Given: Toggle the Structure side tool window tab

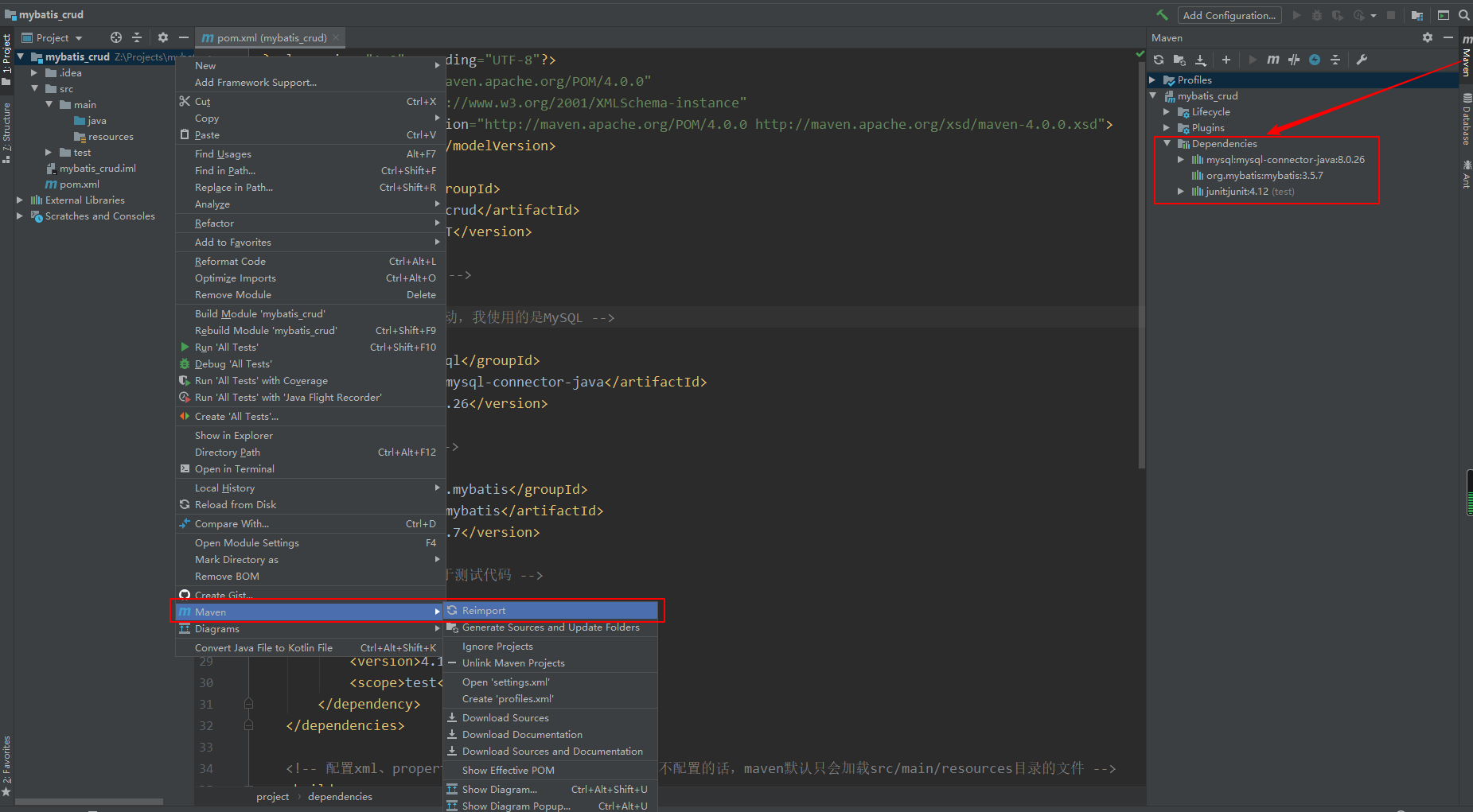Looking at the screenshot, I should click(6, 133).
